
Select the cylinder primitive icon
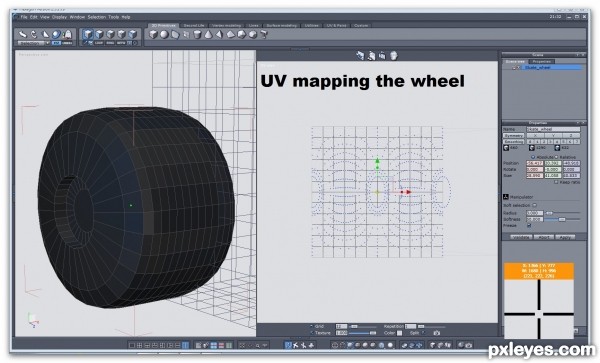(x=197, y=35)
